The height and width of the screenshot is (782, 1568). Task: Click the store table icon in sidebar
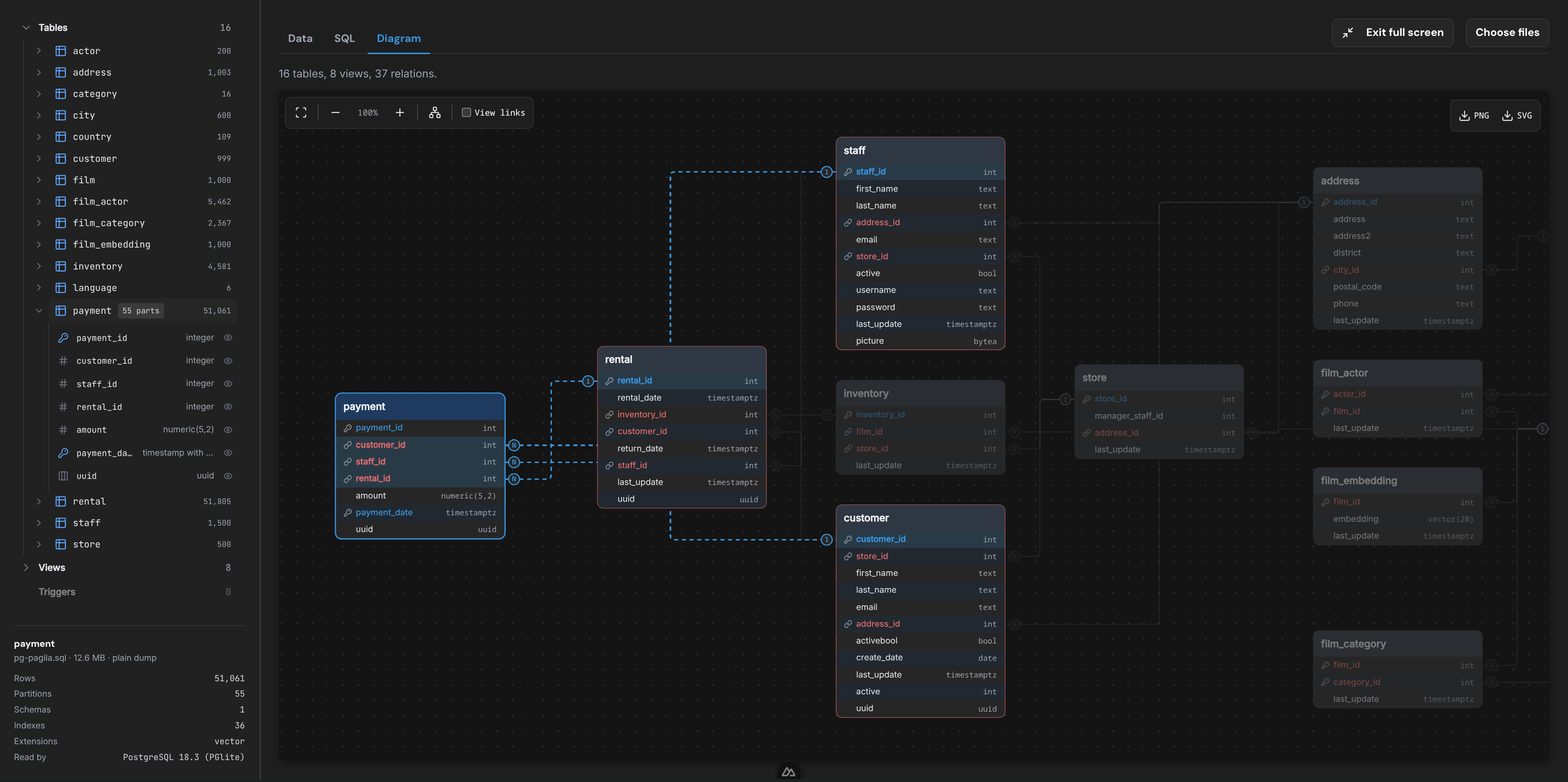click(61, 545)
